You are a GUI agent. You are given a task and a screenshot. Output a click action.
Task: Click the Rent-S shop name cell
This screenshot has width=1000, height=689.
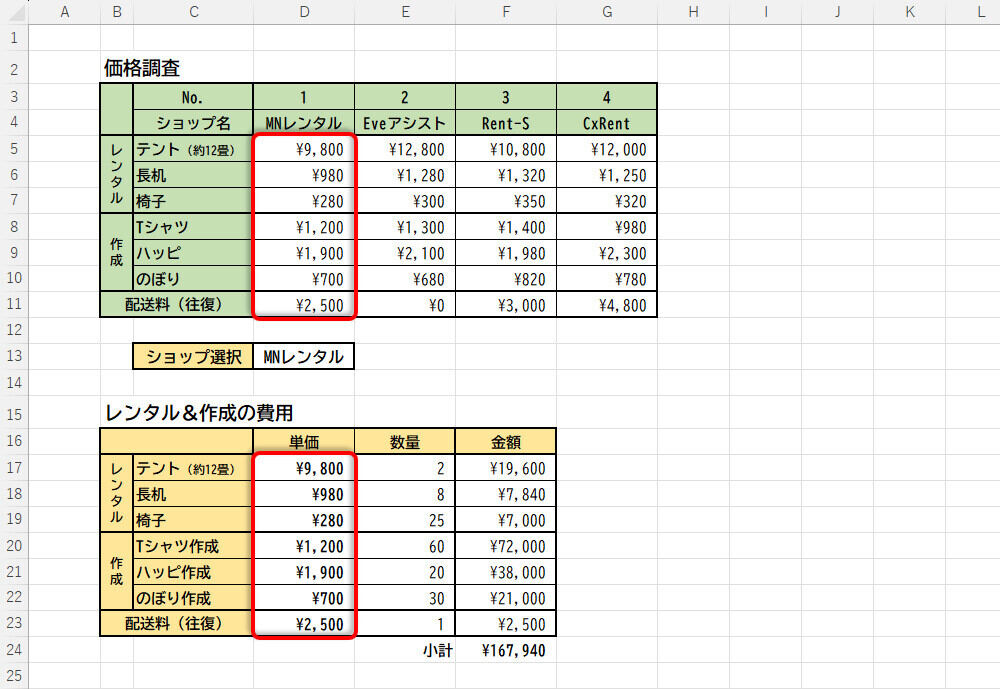click(x=505, y=123)
